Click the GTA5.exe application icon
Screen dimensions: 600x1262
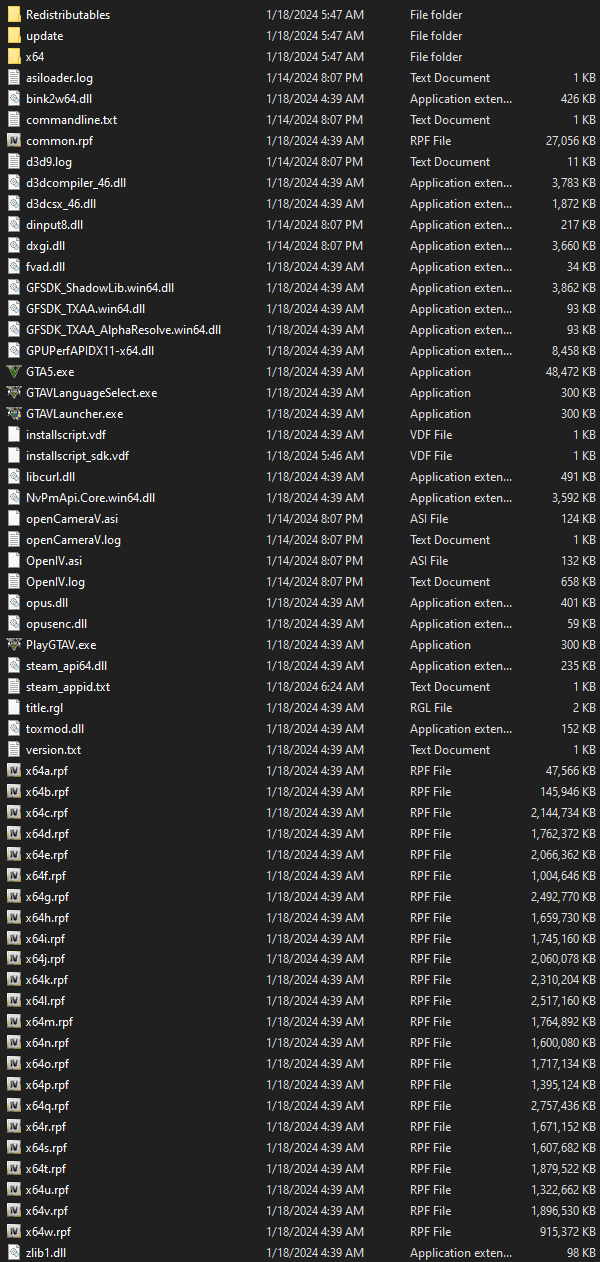[x=14, y=372]
